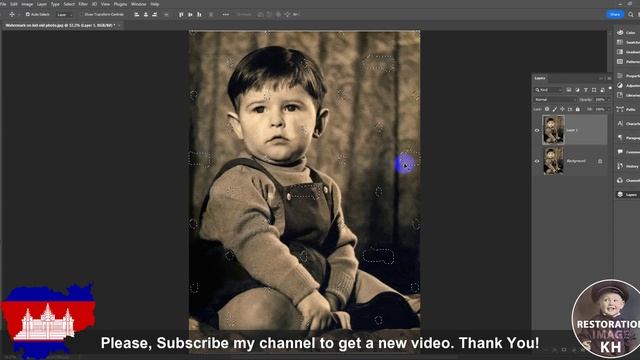Open the Adjustments panel icon
The image size is (640, 360).
620,85
